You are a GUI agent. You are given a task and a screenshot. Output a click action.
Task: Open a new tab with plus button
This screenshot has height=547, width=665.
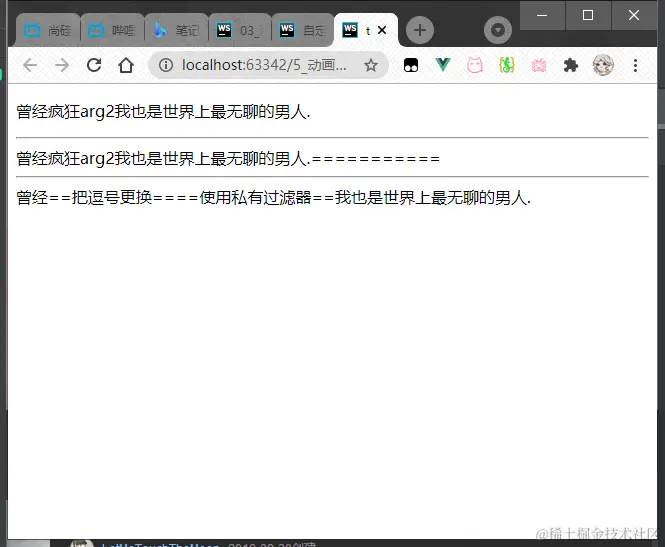pyautogui.click(x=420, y=30)
